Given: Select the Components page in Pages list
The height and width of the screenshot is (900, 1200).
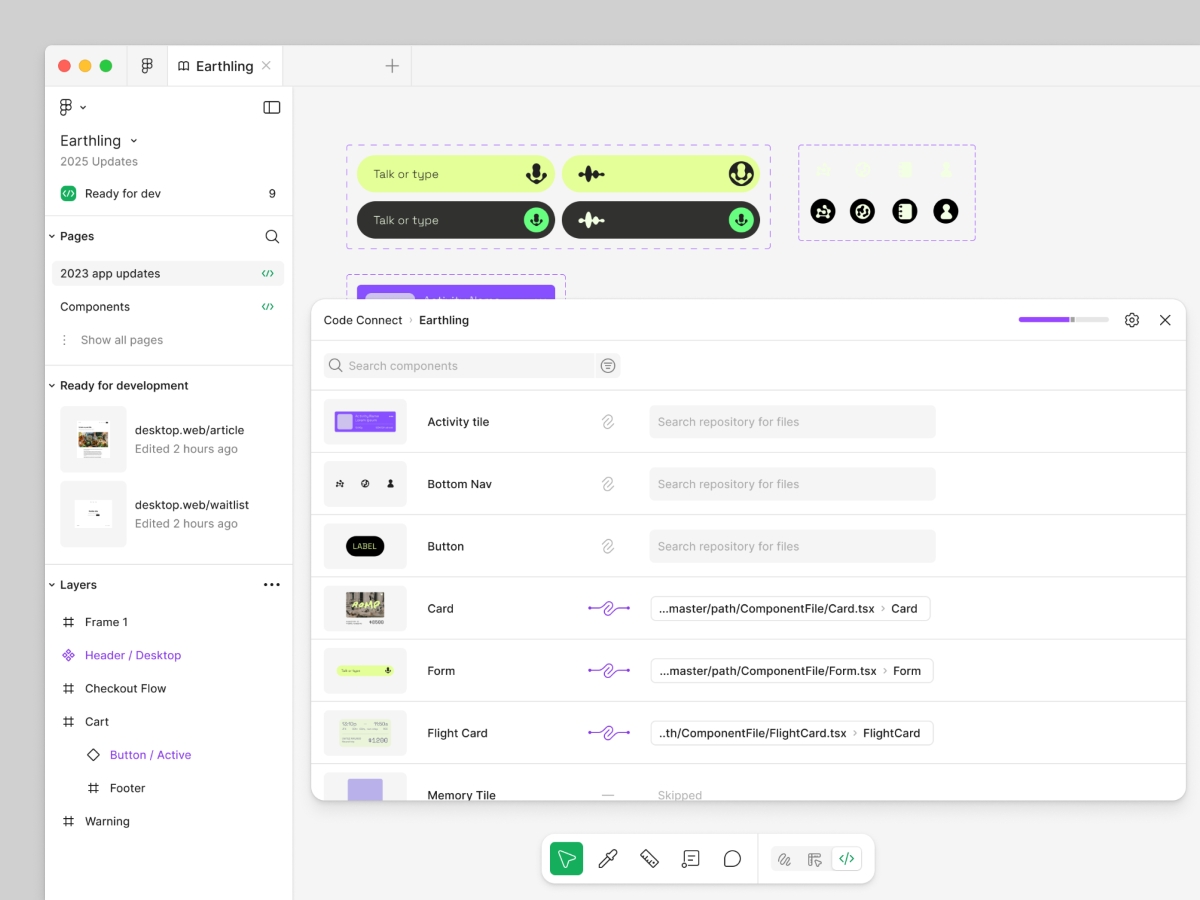Looking at the screenshot, I should tap(95, 306).
